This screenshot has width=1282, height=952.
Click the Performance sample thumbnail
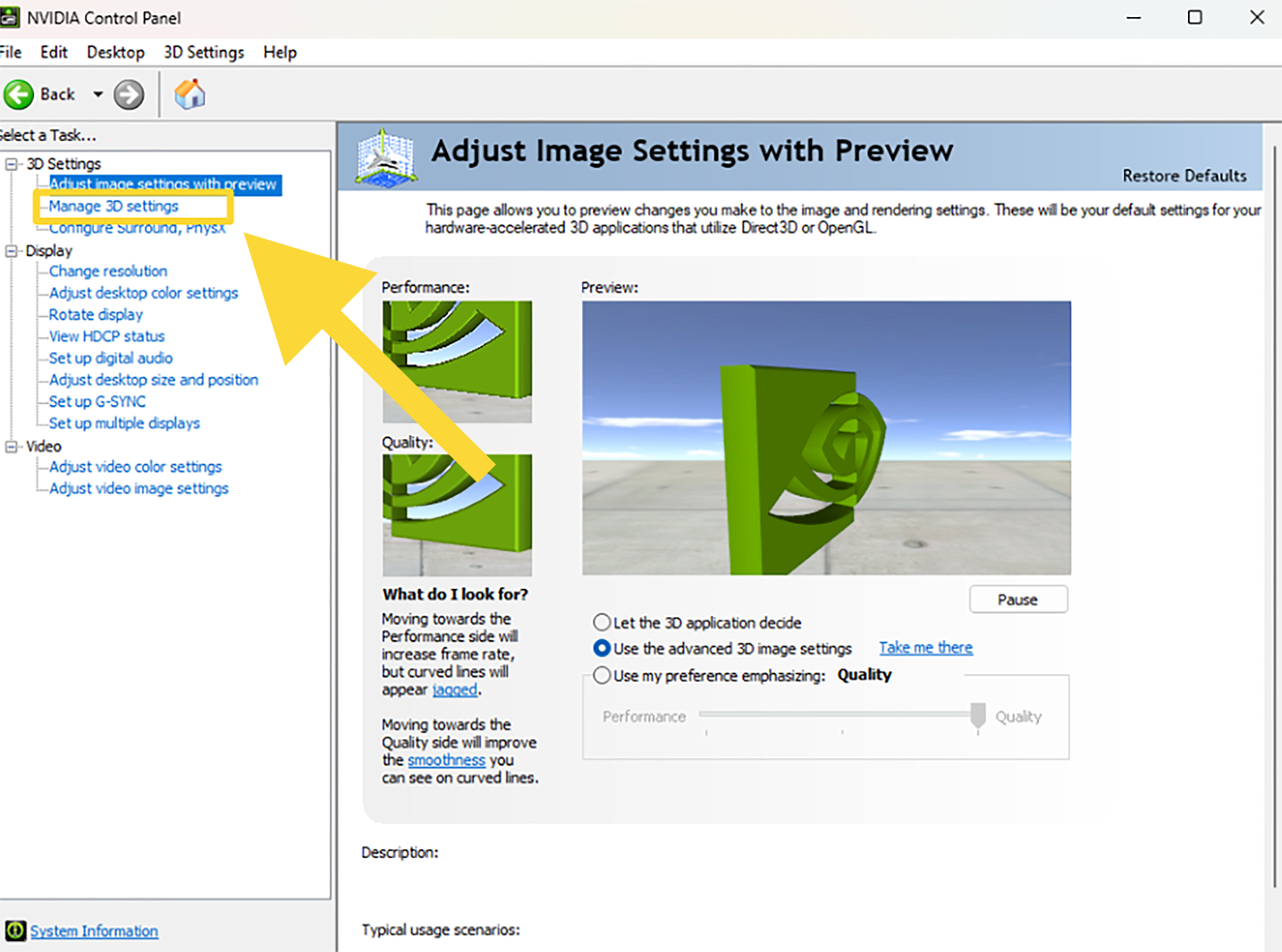[456, 361]
